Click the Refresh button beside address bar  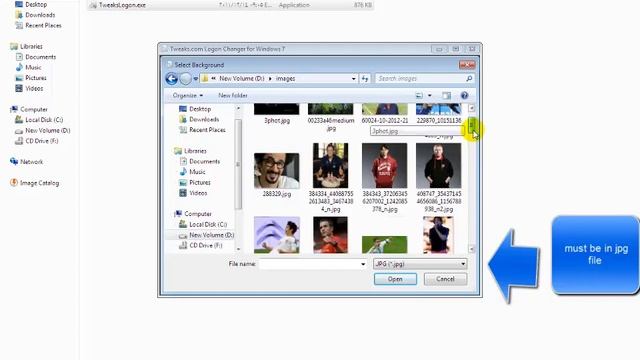click(x=365, y=78)
